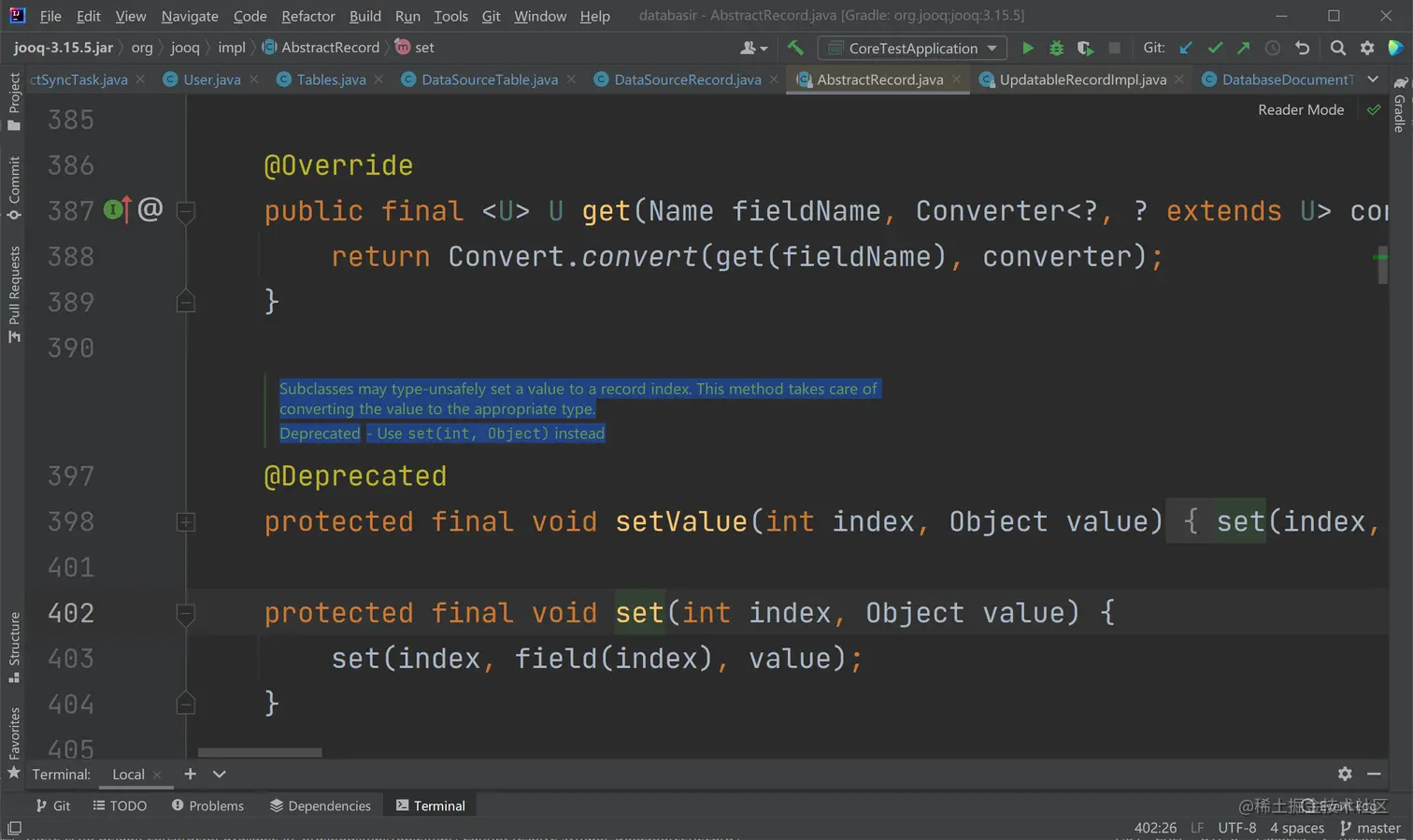Switch to the UpdatableRecordImpl.java tab

tap(1082, 79)
